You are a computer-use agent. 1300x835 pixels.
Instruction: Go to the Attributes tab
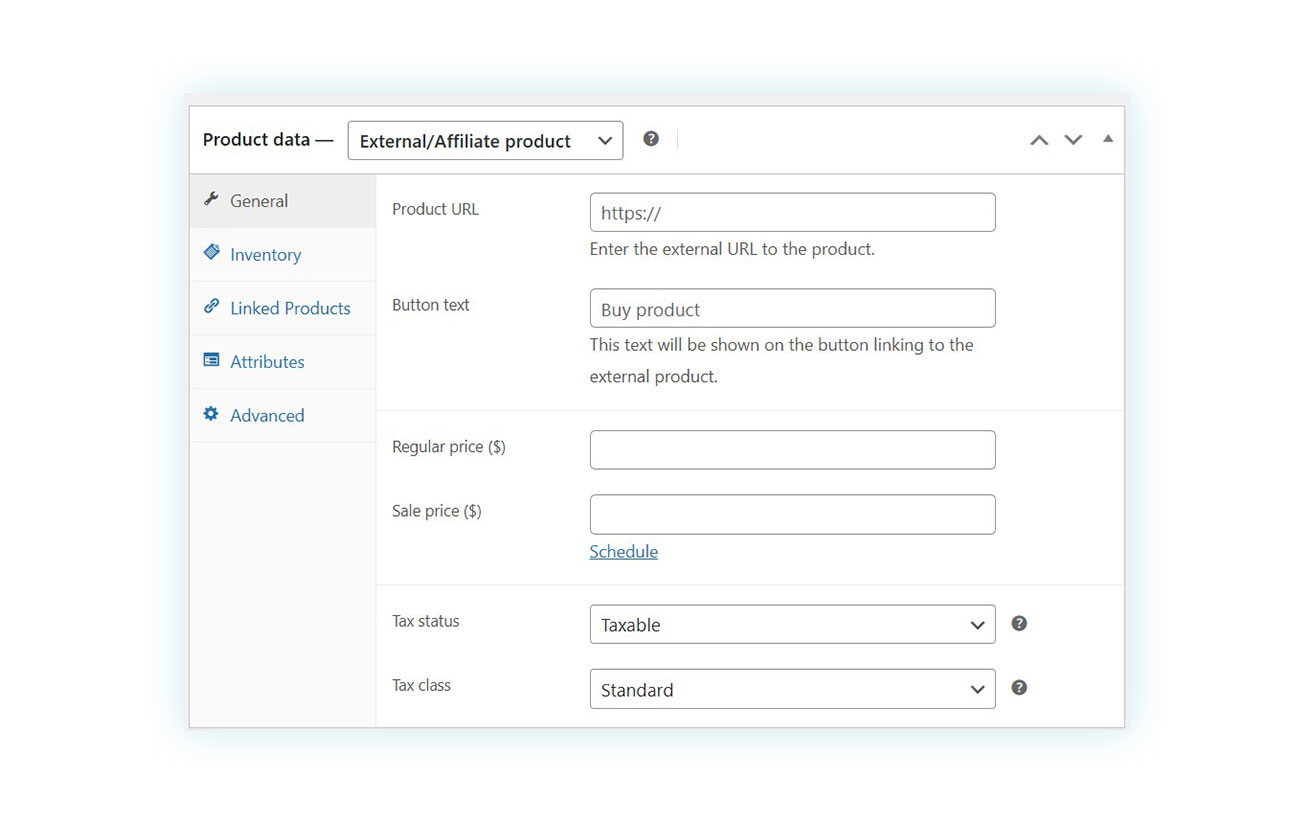(x=283, y=362)
